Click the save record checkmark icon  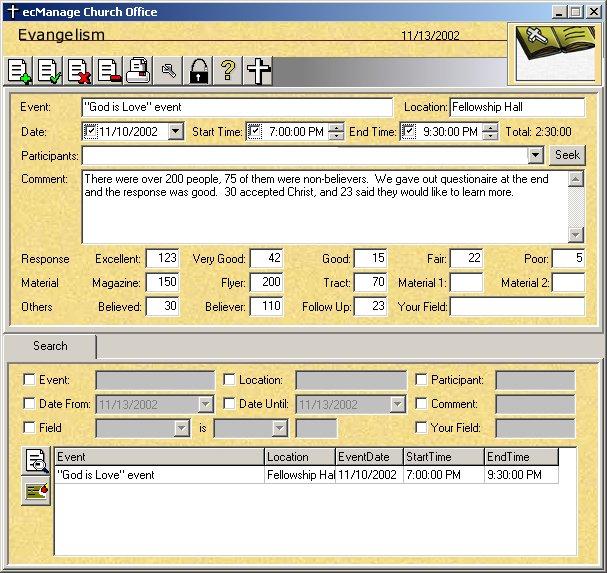click(x=49, y=71)
